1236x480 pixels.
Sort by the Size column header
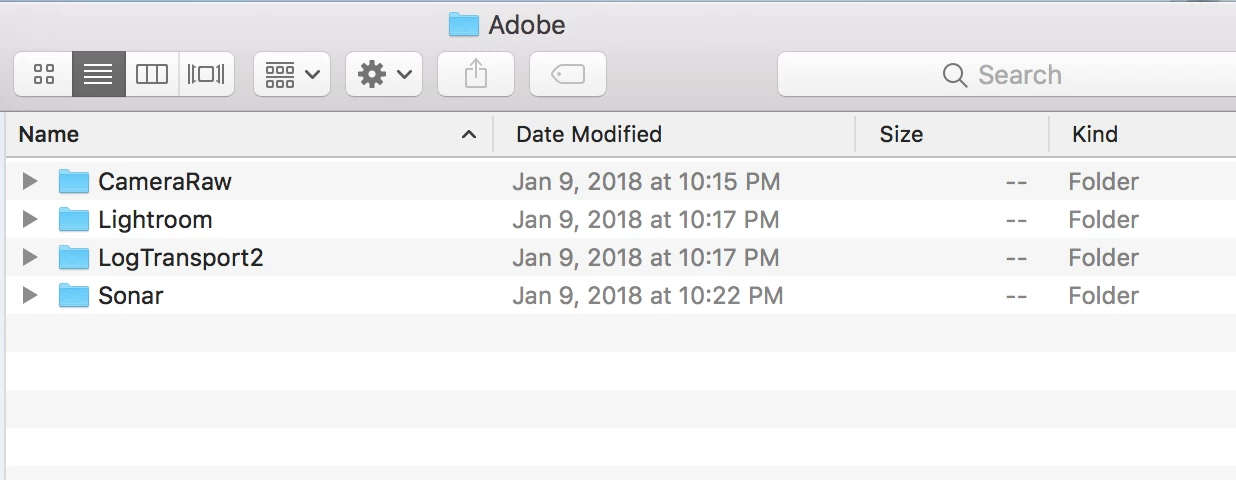pyautogui.click(x=950, y=134)
